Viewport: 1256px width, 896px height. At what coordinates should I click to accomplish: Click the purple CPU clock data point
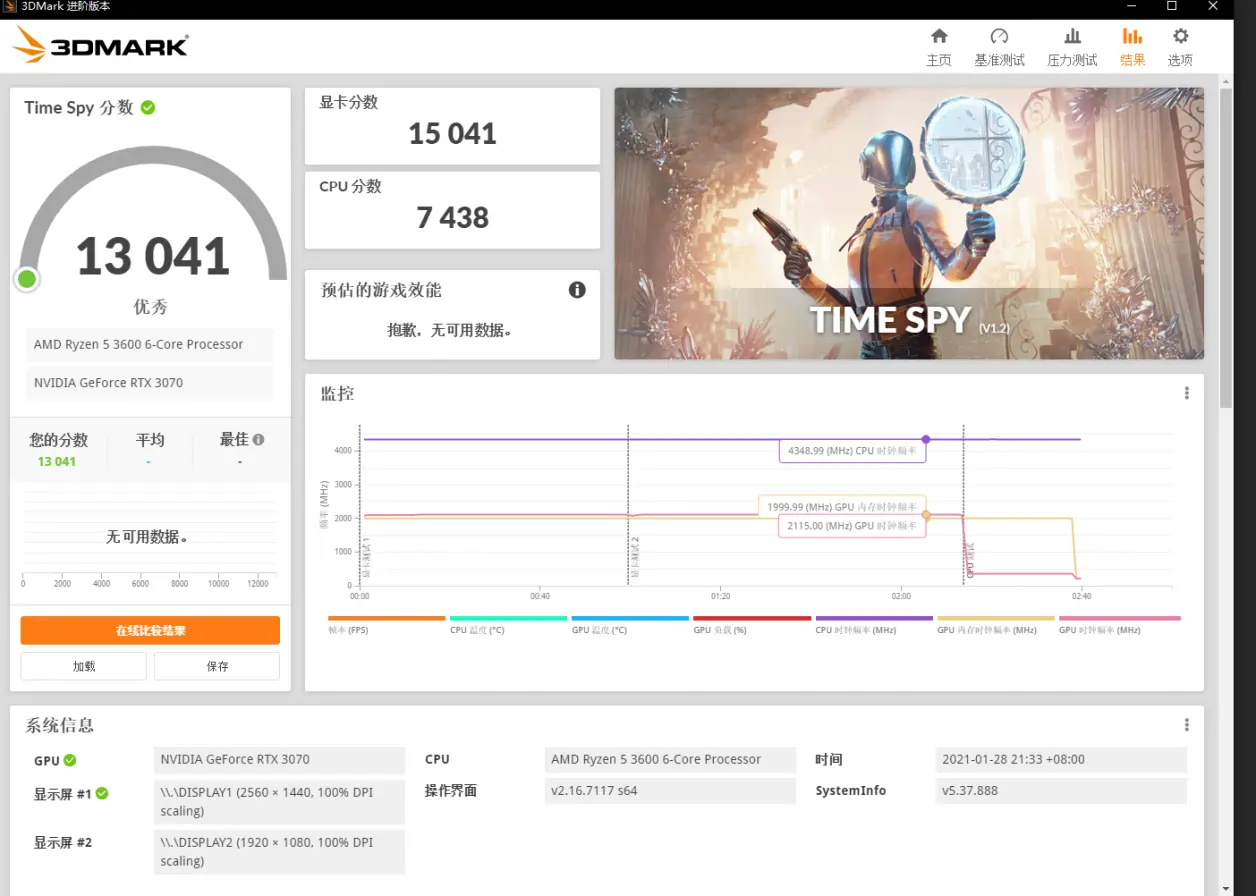coord(926,439)
